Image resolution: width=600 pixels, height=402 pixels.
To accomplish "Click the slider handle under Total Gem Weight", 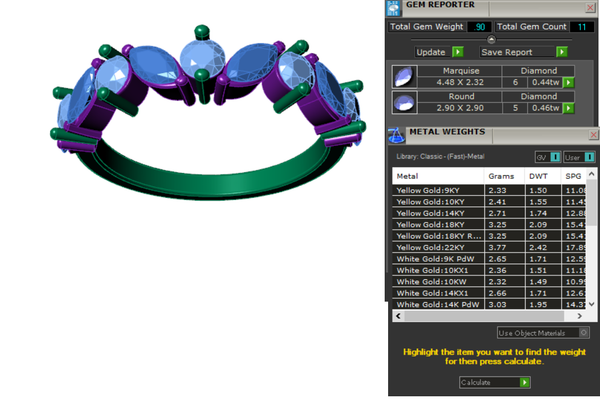I will coord(491,39).
